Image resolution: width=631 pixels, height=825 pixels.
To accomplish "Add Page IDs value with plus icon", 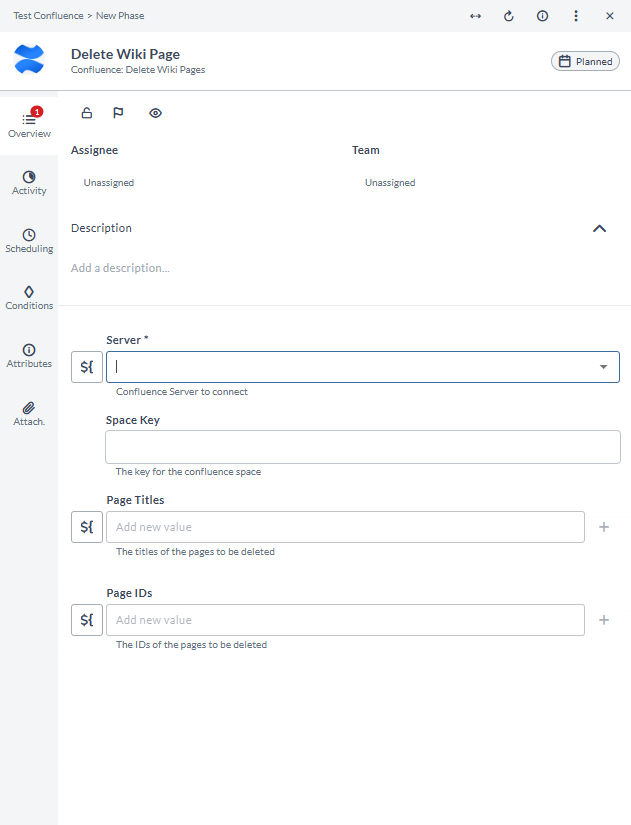I will (x=604, y=620).
